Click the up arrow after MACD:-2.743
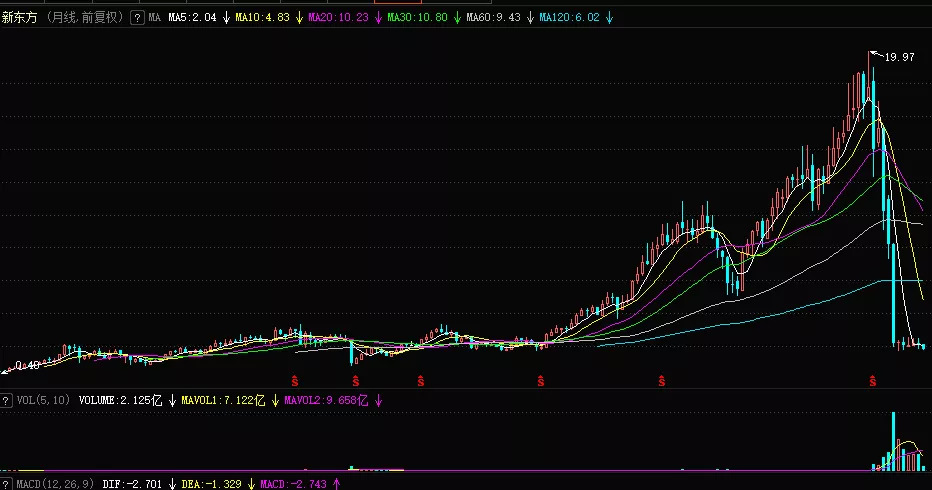 335,484
